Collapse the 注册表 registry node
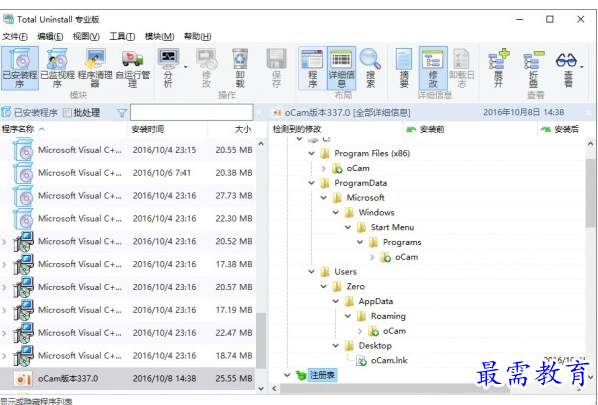The image size is (598, 405). pyautogui.click(x=287, y=375)
